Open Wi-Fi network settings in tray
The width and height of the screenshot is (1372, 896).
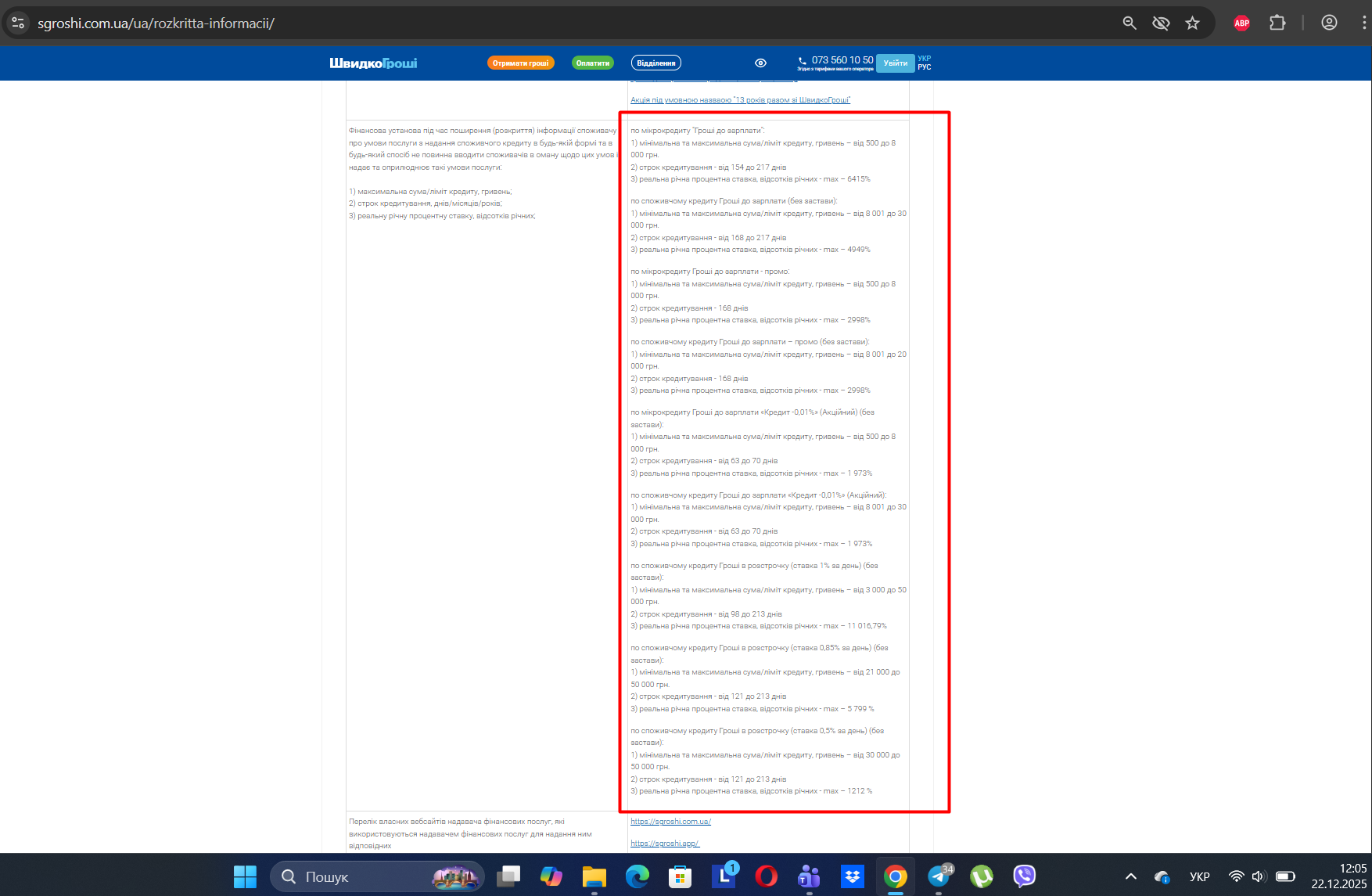1236,876
